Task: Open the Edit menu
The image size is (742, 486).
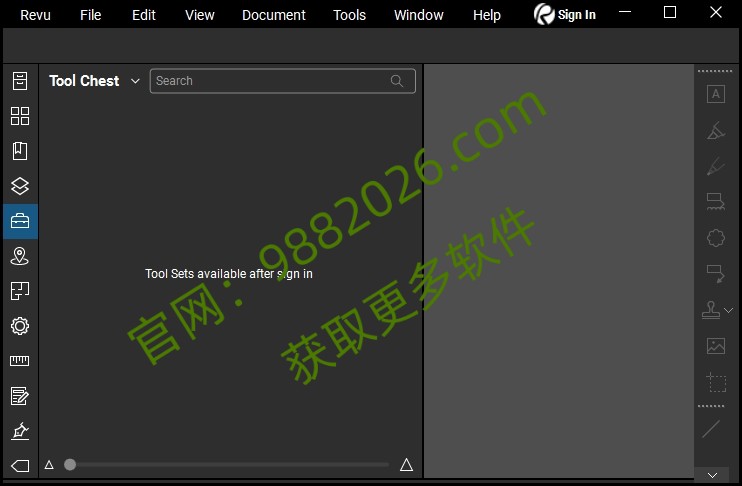Action: [144, 15]
